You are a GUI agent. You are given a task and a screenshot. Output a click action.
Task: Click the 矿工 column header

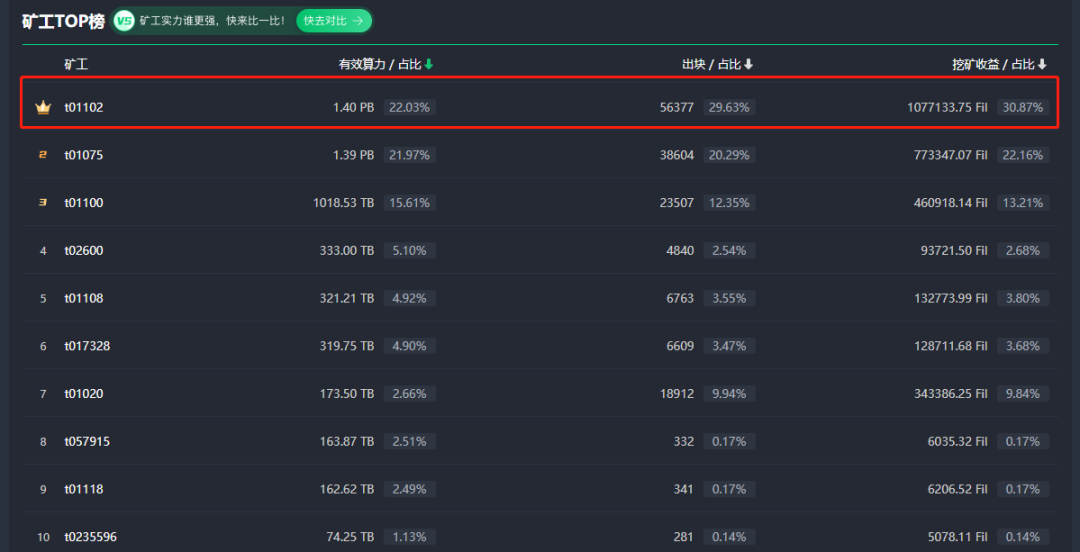tap(76, 65)
